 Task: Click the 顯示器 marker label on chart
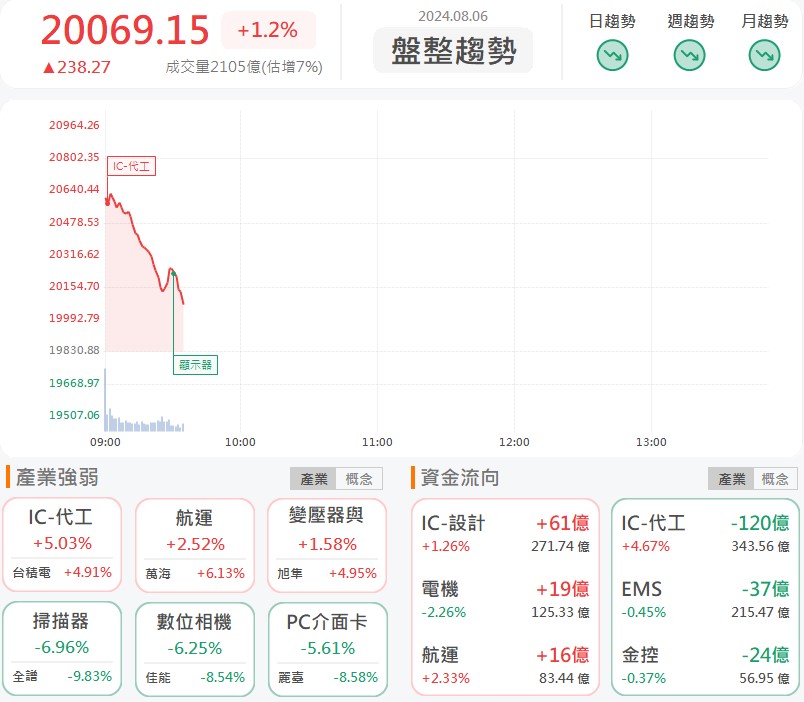pos(195,365)
